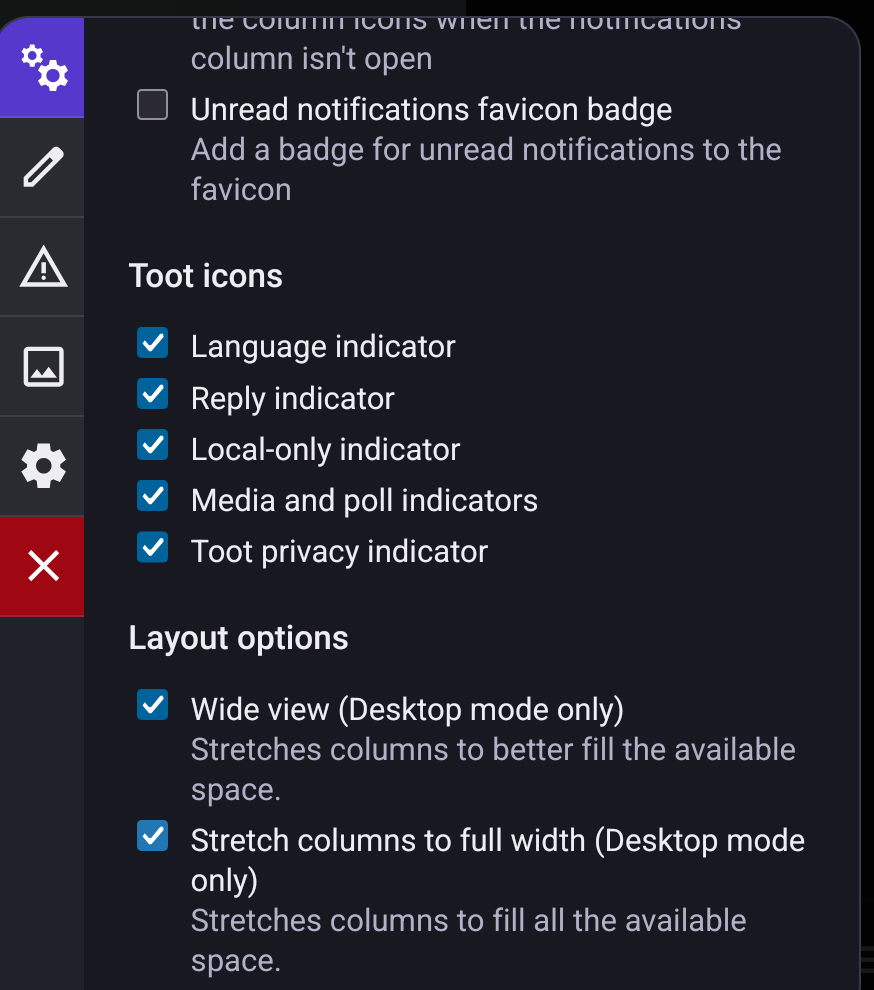The height and width of the screenshot is (990, 874).
Task: Uncheck the Reply indicator checkbox
Action: coord(152,394)
